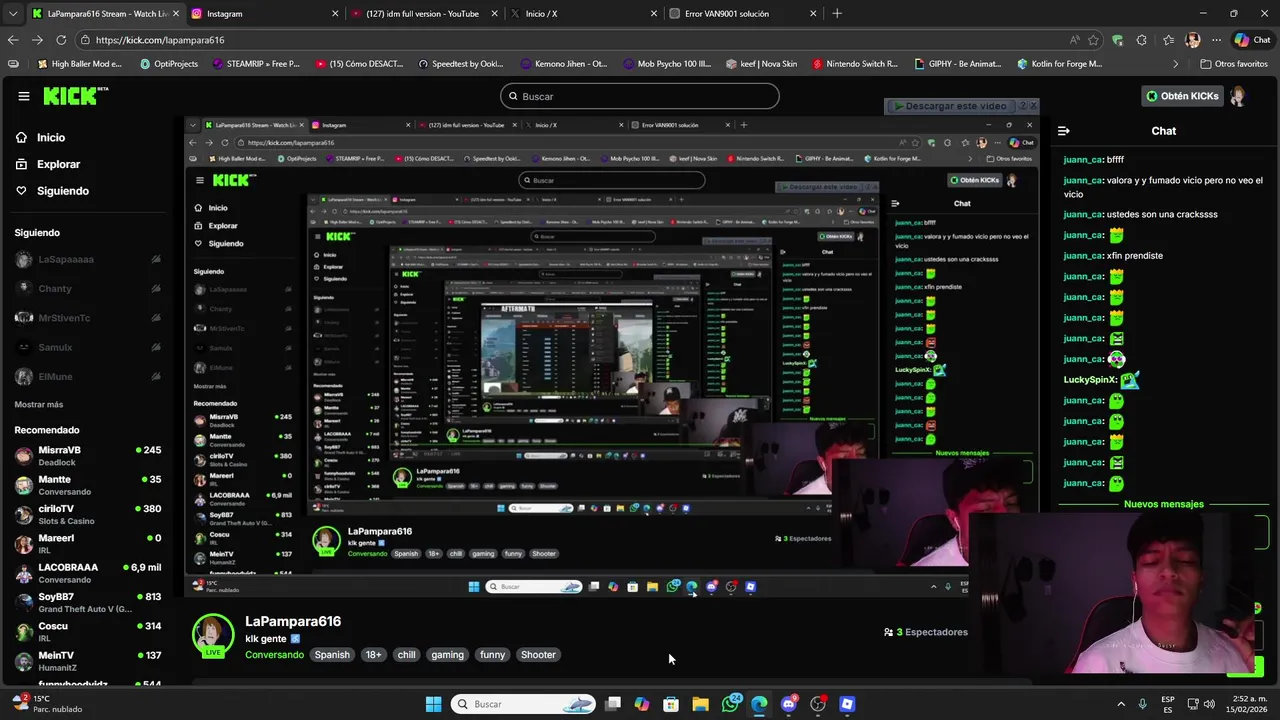The image size is (1280, 720).
Task: Click the 3 Espectadores viewer count
Action: pos(926,632)
